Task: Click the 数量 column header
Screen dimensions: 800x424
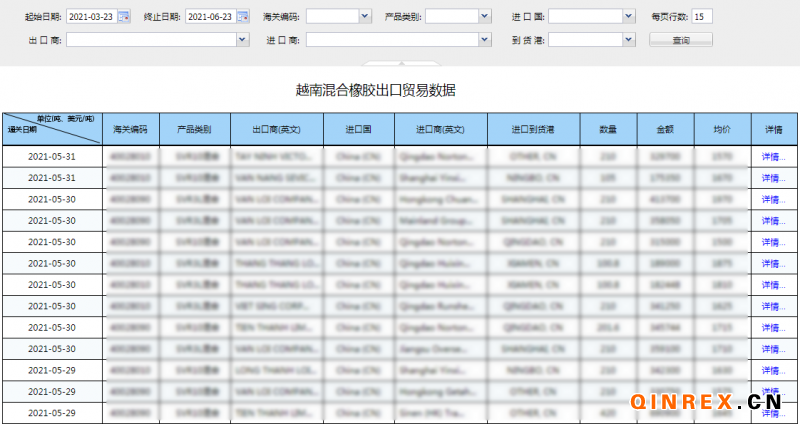Action: pos(608,130)
